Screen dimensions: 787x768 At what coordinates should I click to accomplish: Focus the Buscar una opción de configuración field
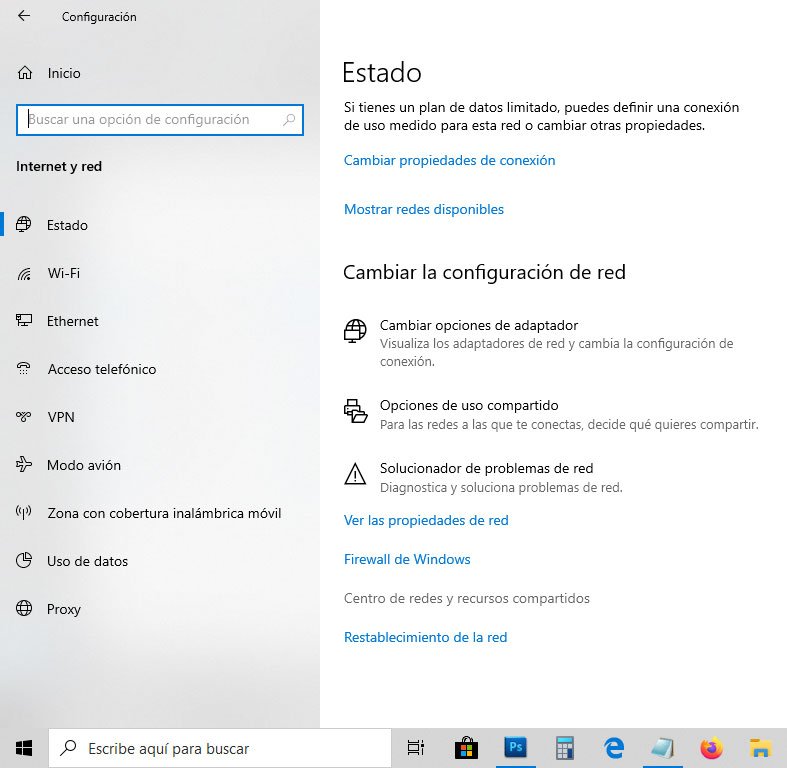tap(160, 120)
